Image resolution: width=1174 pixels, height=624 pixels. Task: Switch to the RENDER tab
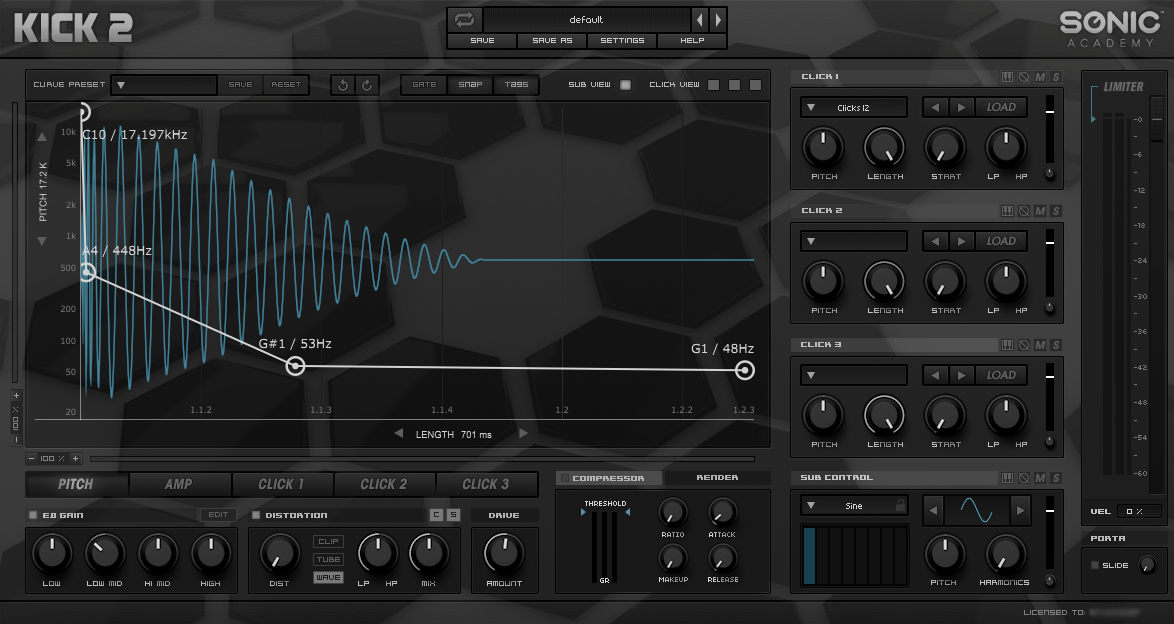click(x=717, y=477)
